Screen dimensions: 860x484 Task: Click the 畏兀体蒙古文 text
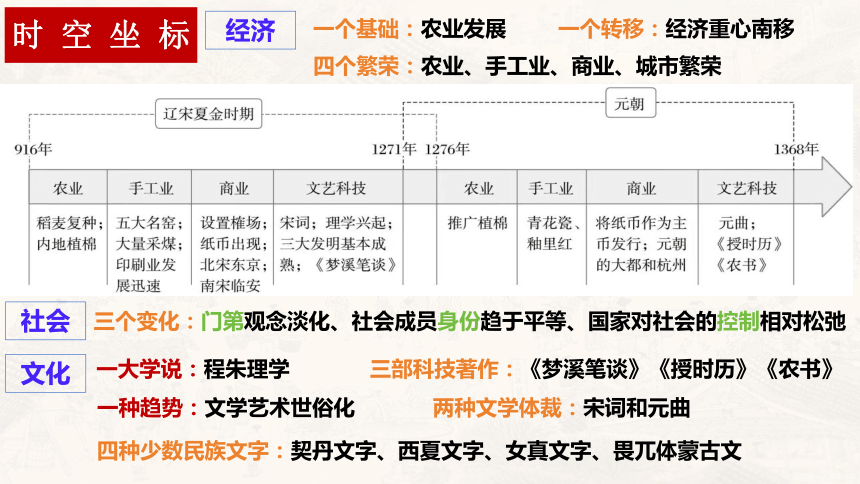[677, 451]
